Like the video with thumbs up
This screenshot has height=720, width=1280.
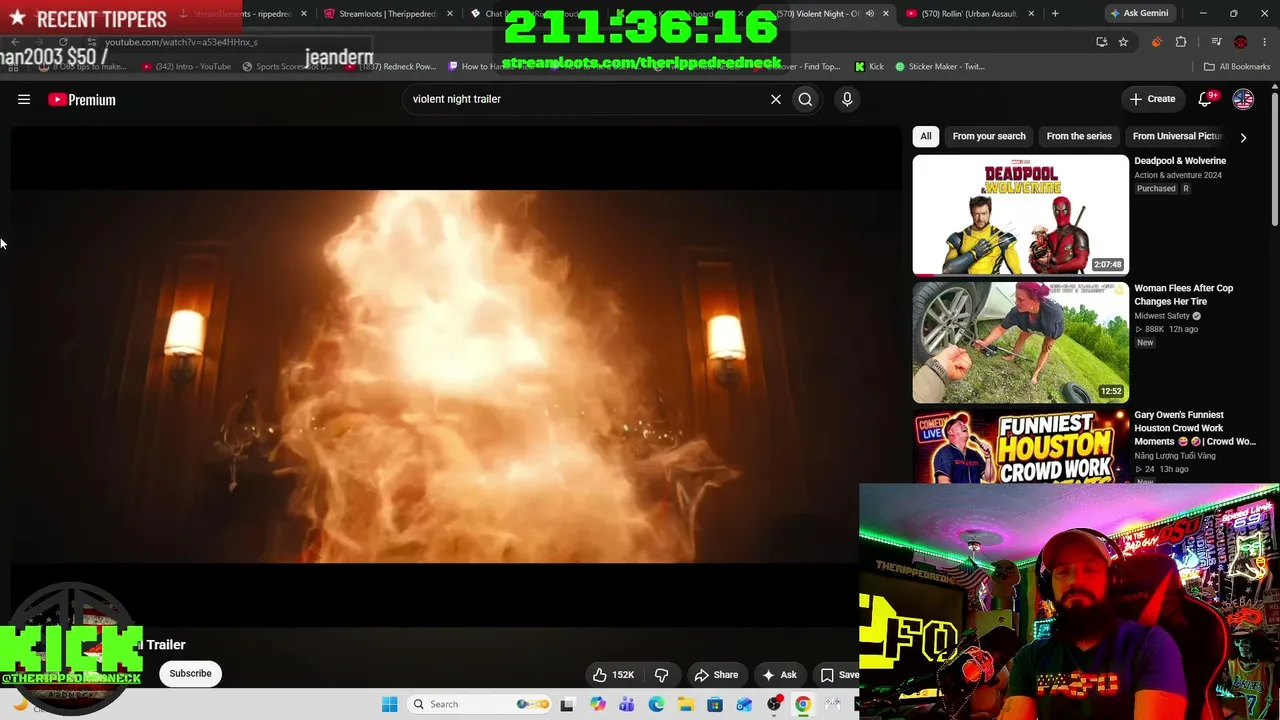point(613,675)
